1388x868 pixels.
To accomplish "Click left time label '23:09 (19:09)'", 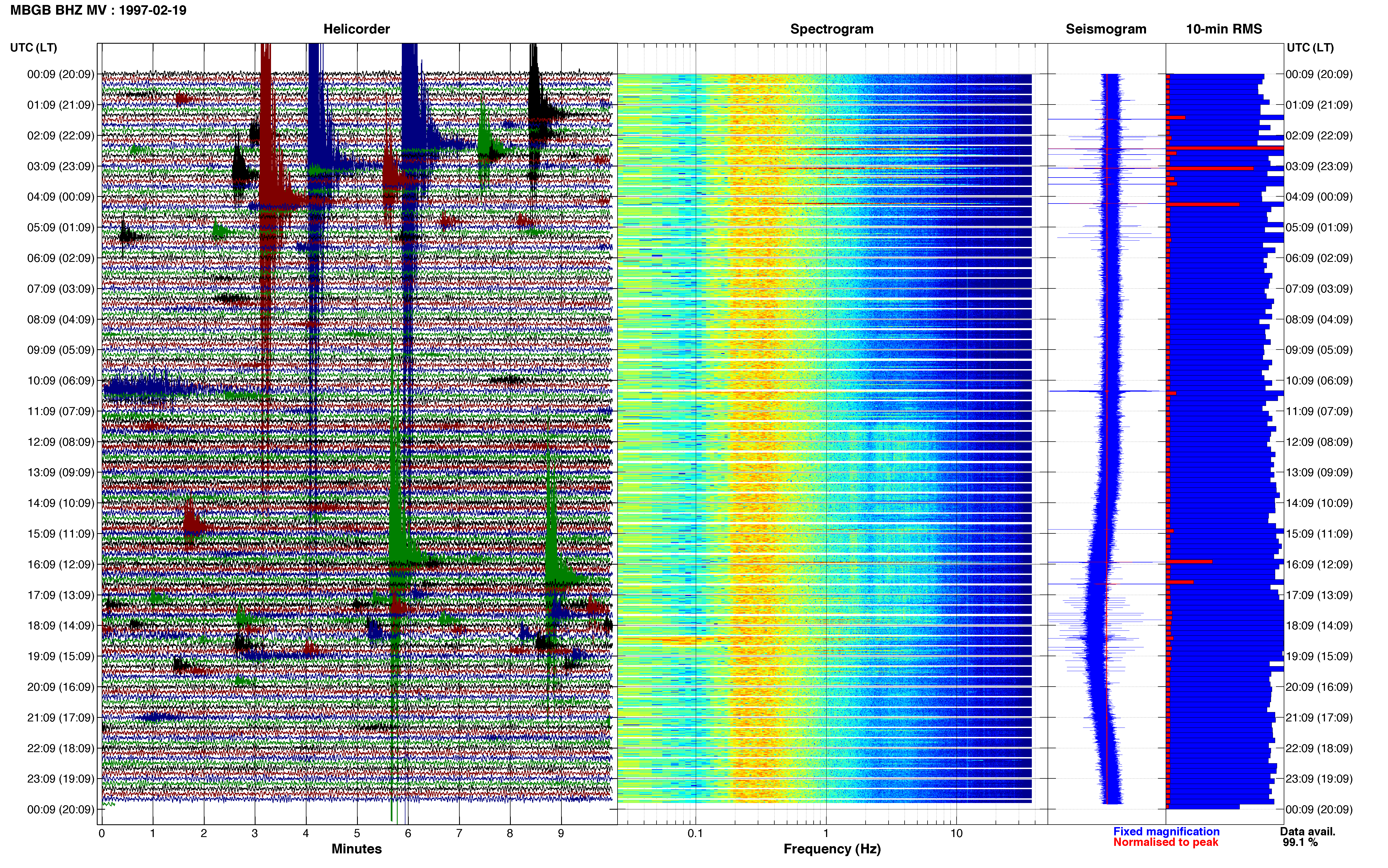I will point(60,778).
